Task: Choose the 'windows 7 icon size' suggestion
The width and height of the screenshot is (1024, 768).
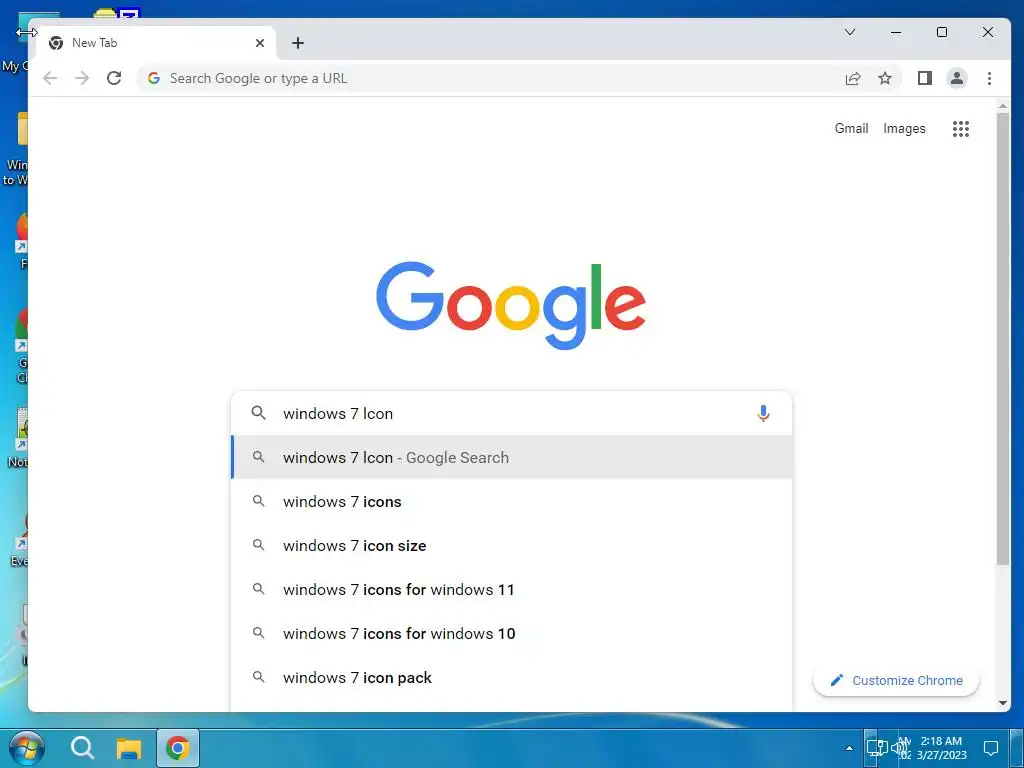Action: [x=511, y=545]
